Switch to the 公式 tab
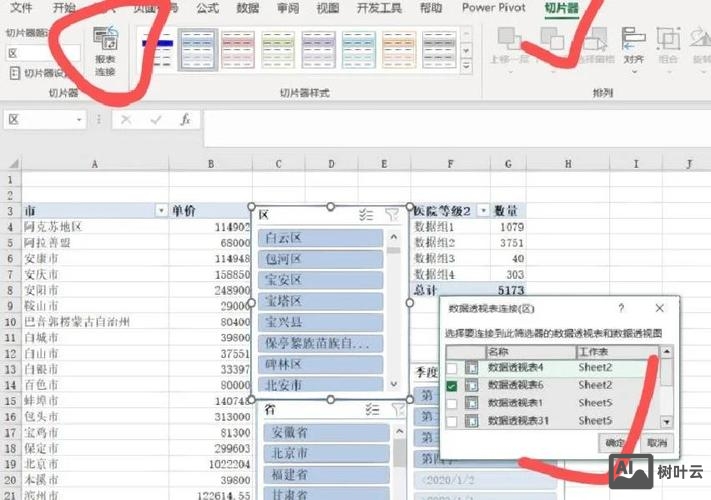 208,8
